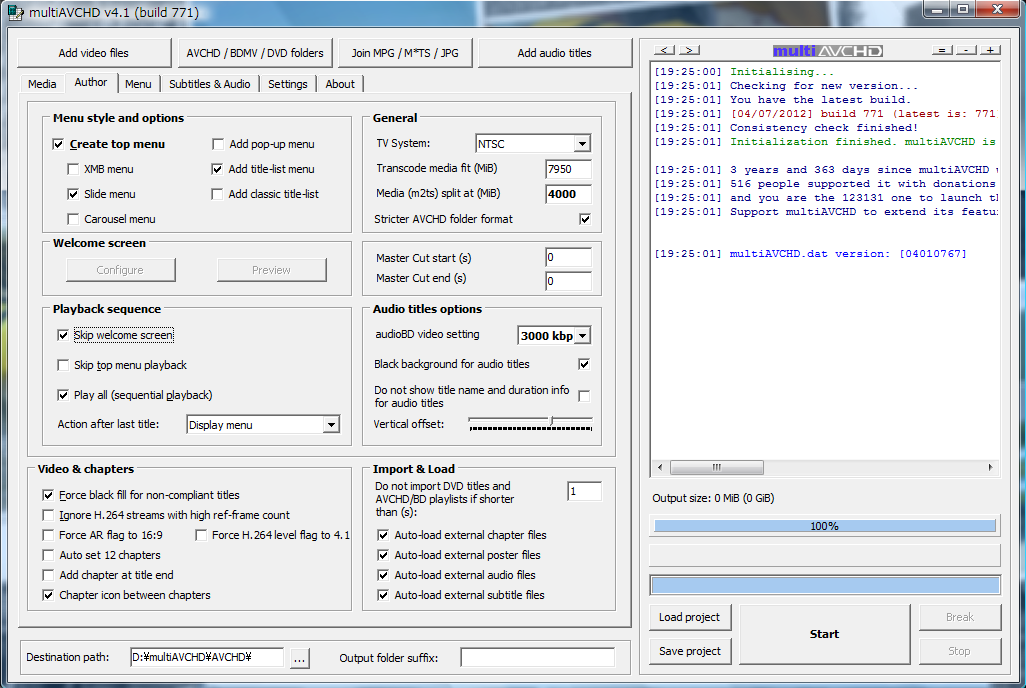This screenshot has height=688, width=1026.
Task: Click log scrollbar right arrow
Action: click(x=991, y=467)
